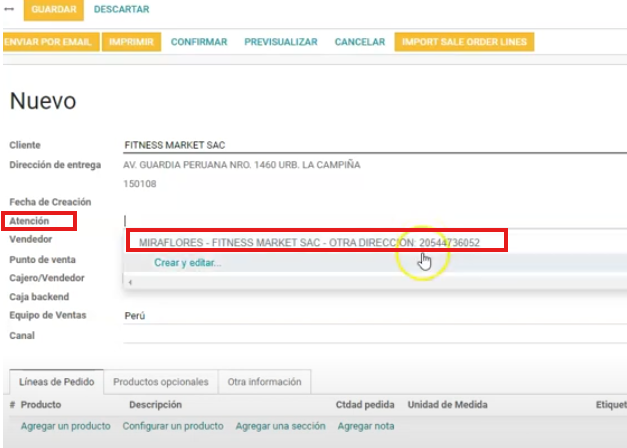
Task: Confirm the order with CONFIRMAR
Action: (199, 42)
